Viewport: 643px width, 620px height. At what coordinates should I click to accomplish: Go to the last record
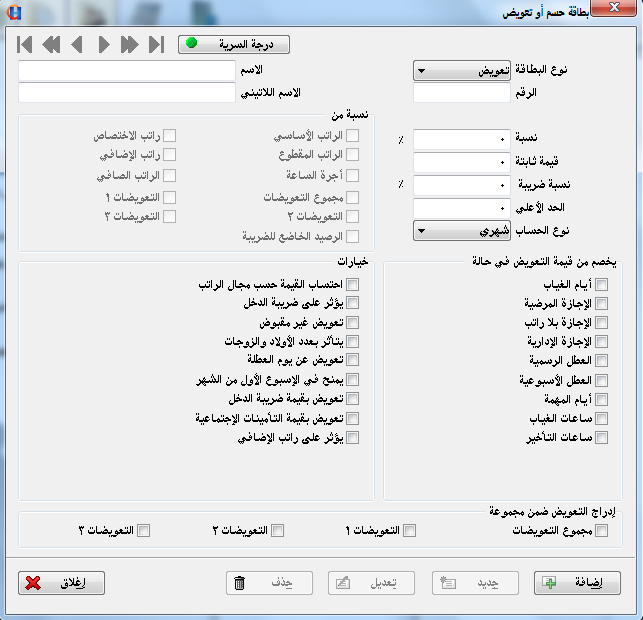pos(156,44)
